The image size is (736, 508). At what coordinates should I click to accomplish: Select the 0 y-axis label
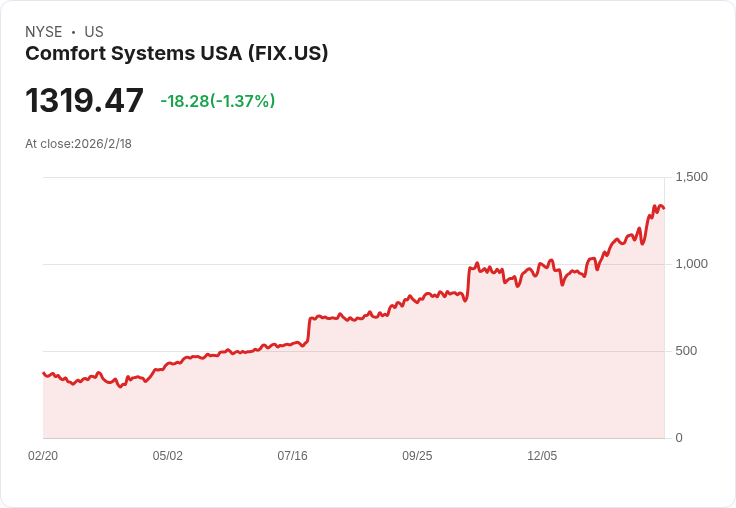point(679,438)
